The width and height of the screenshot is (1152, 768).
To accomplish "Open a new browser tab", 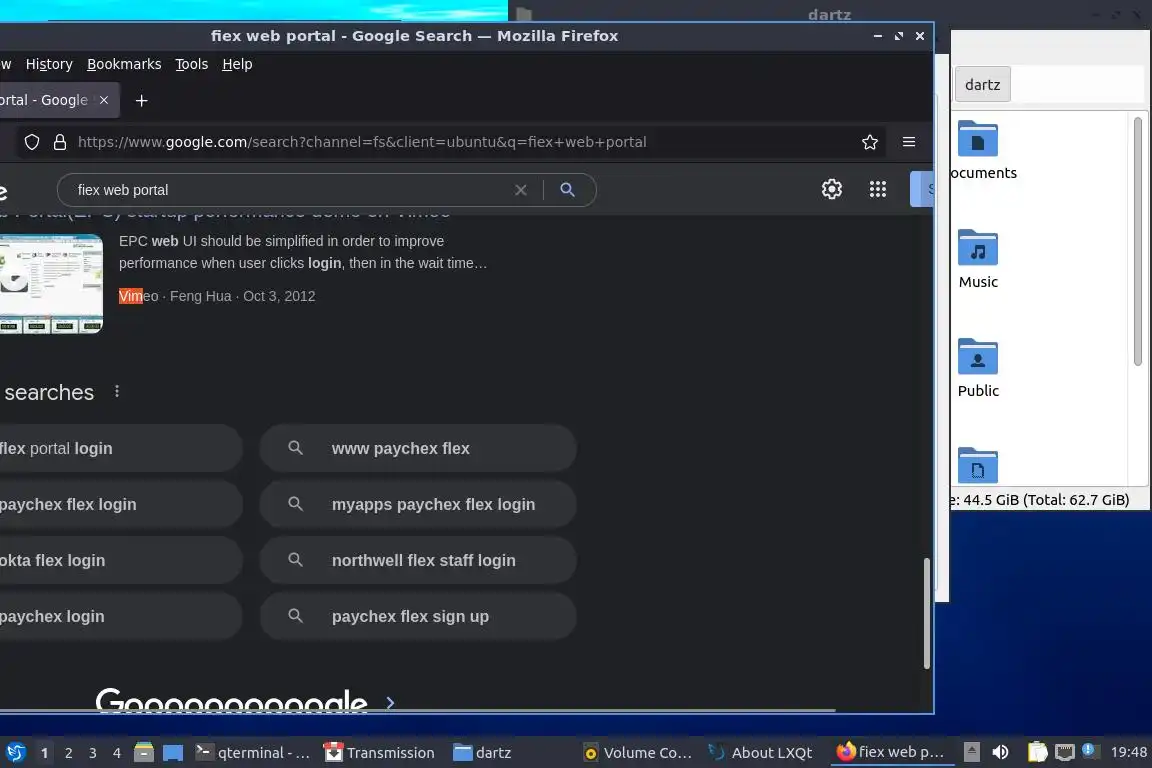I will pos(142,101).
